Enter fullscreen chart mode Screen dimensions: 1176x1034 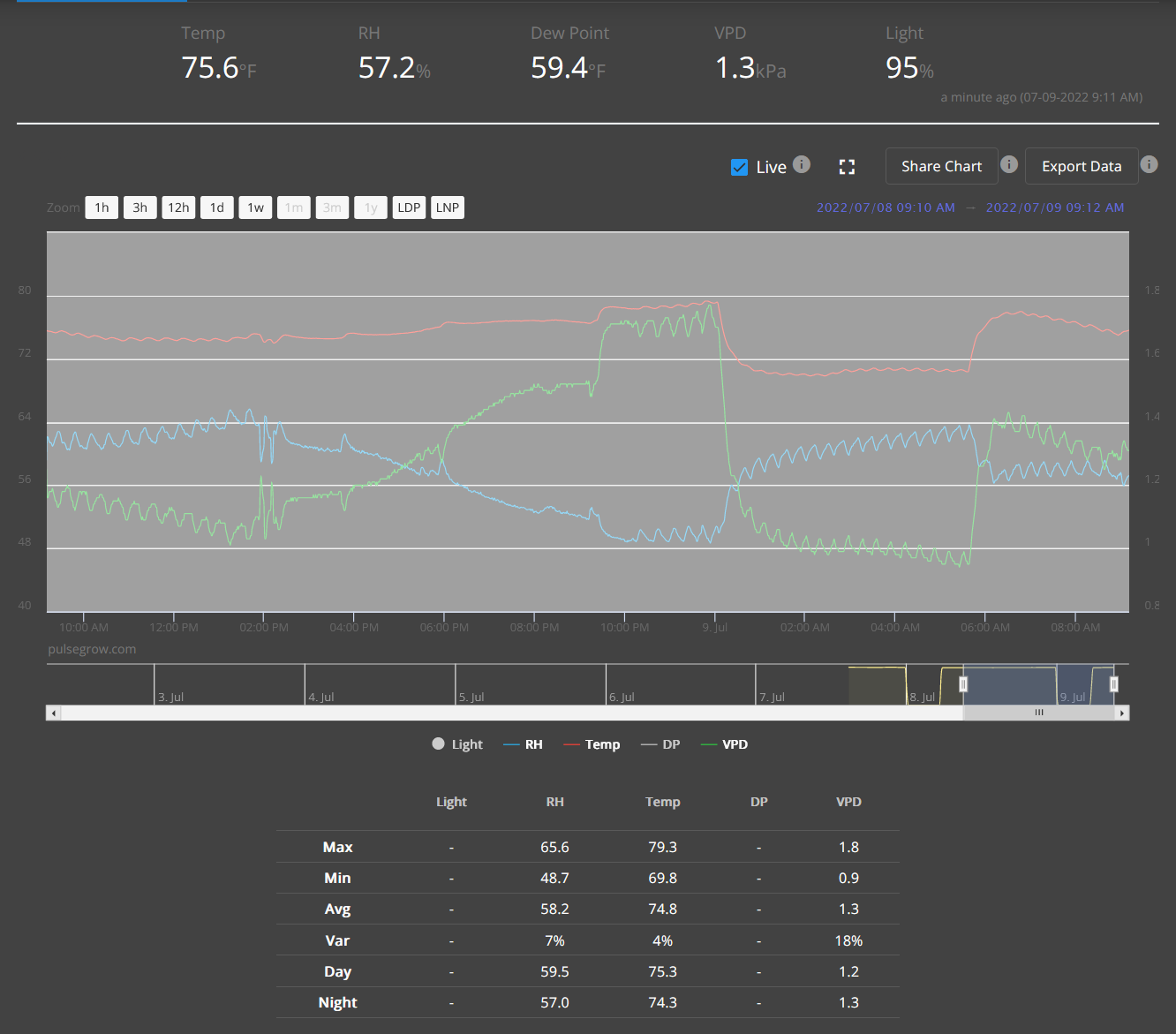coord(847,167)
